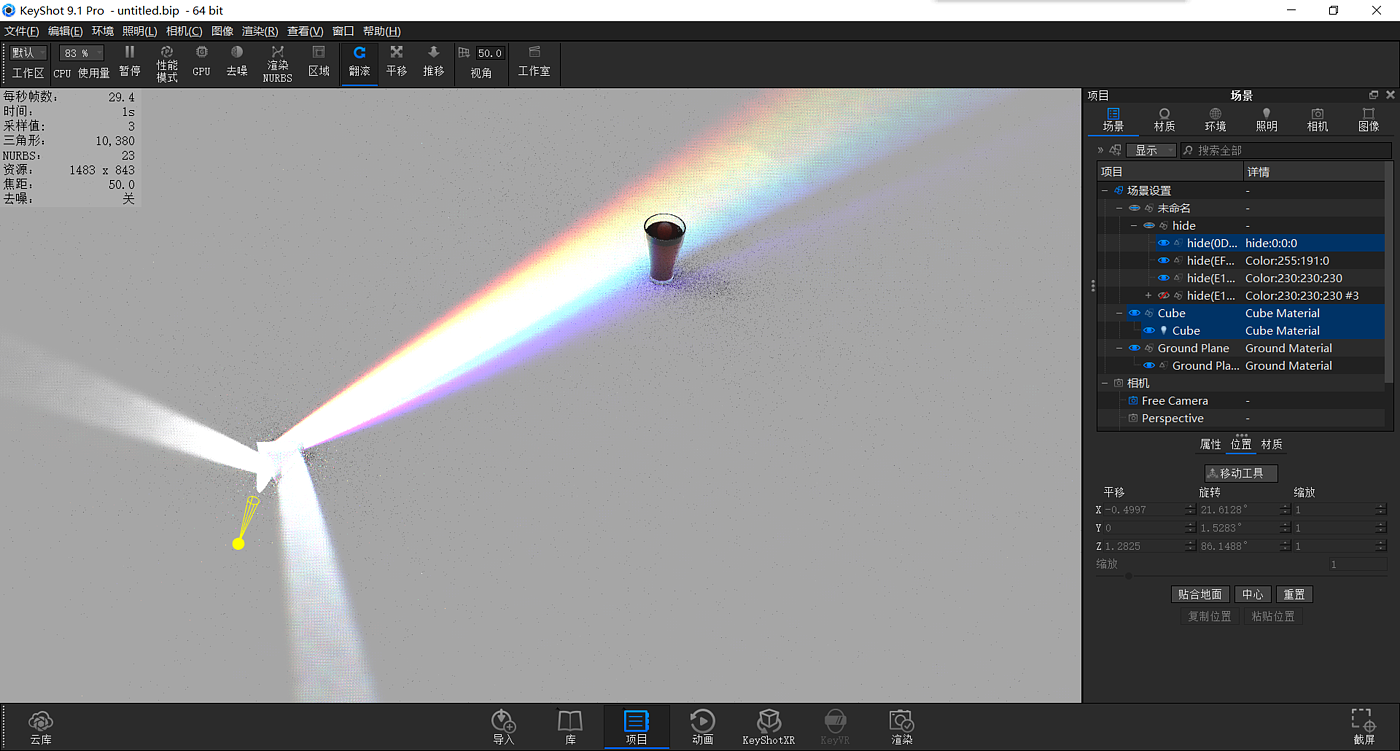Click the 云库 cloud library icon
1400x751 pixels.
click(x=40, y=726)
